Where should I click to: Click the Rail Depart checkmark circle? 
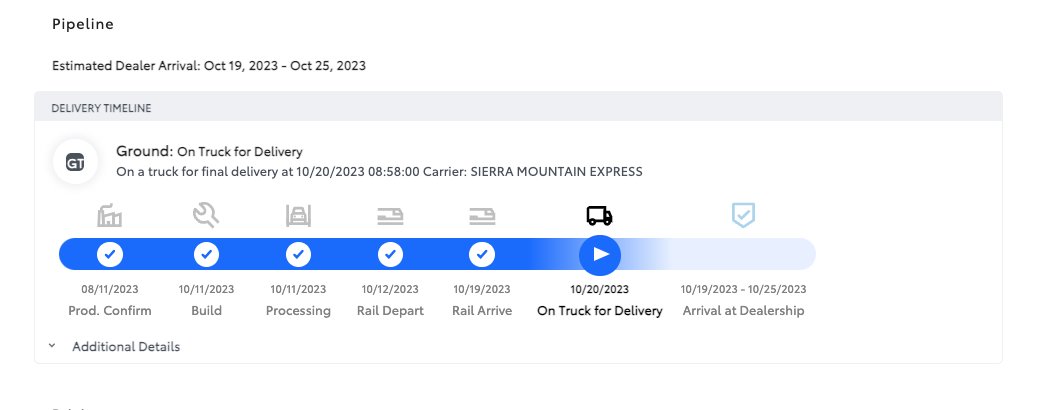click(x=390, y=255)
